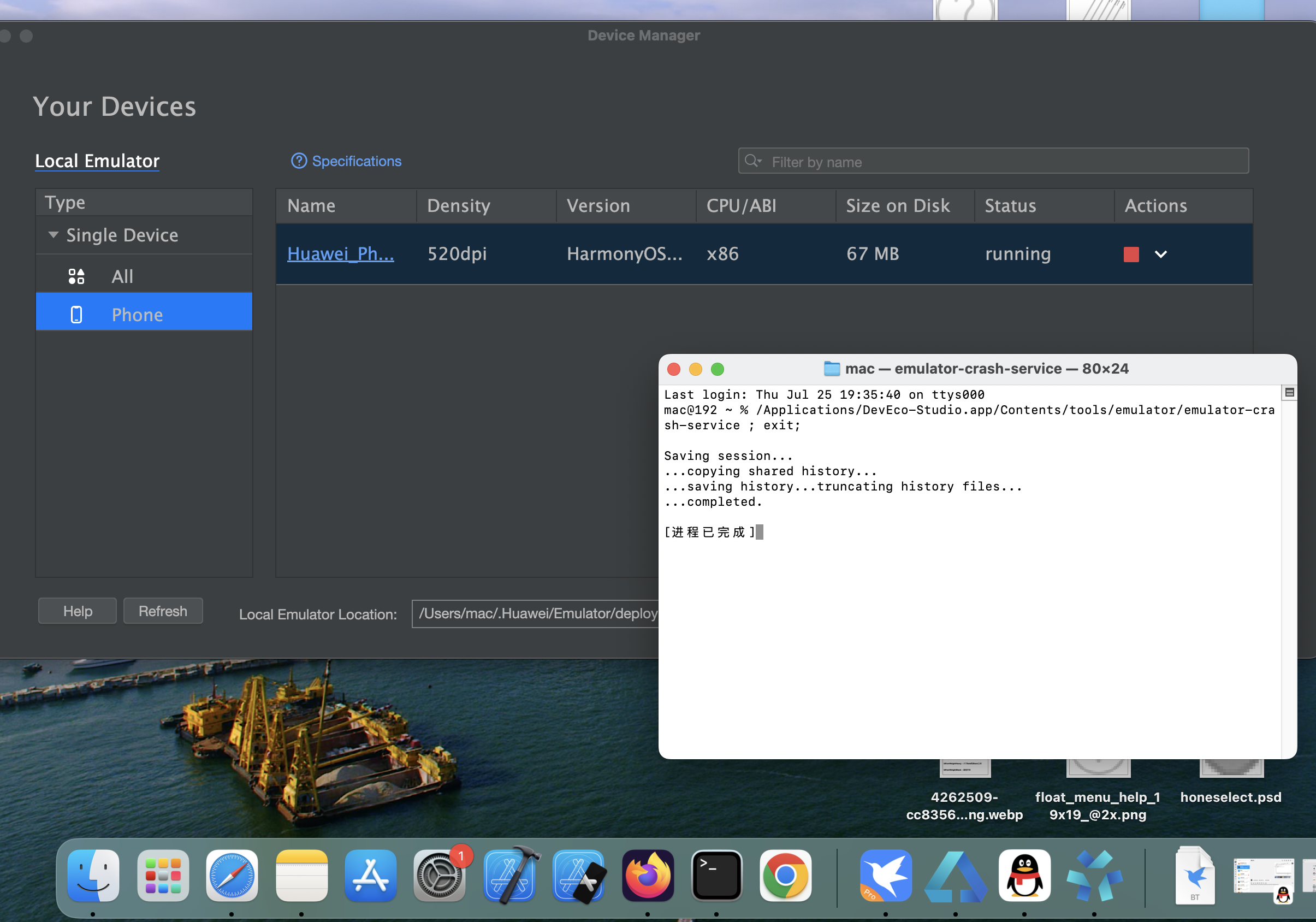The image size is (1316, 922).
Task: Sort by the Name column header
Action: coord(346,205)
